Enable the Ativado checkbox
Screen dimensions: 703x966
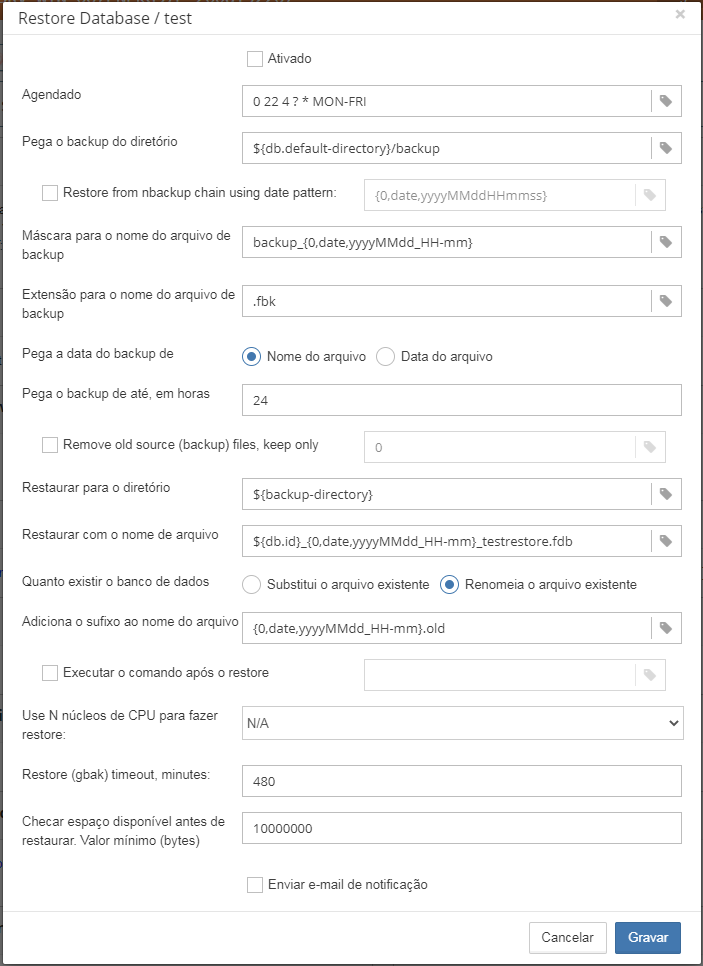click(255, 59)
